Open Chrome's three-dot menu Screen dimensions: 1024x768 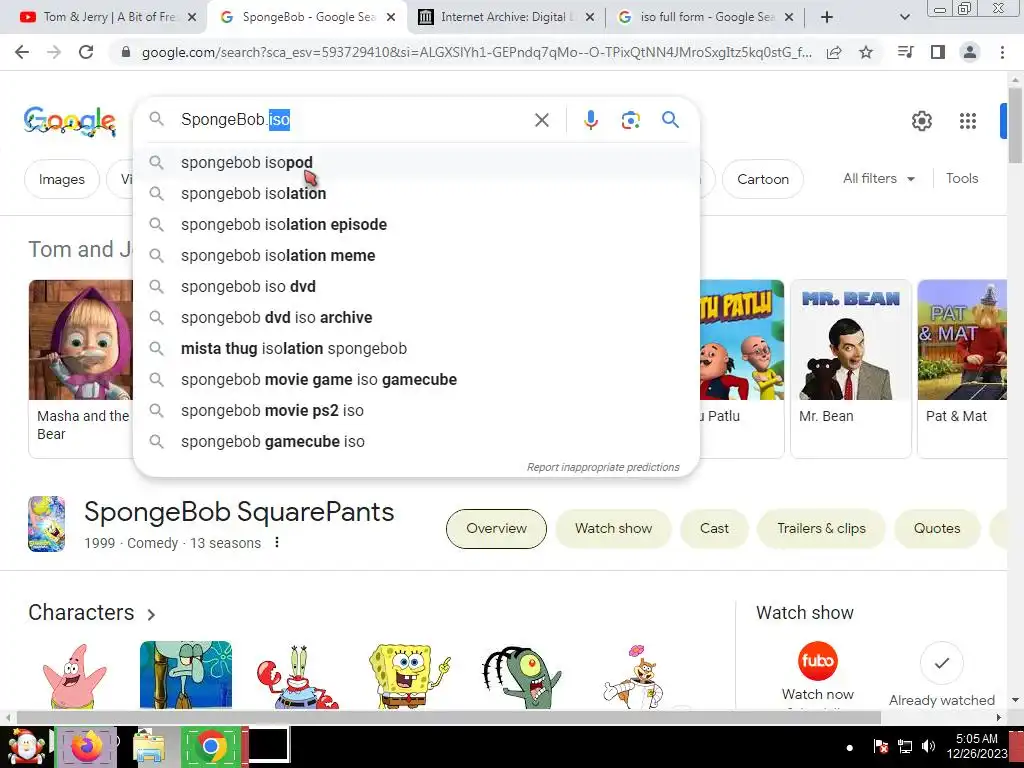click(1002, 52)
